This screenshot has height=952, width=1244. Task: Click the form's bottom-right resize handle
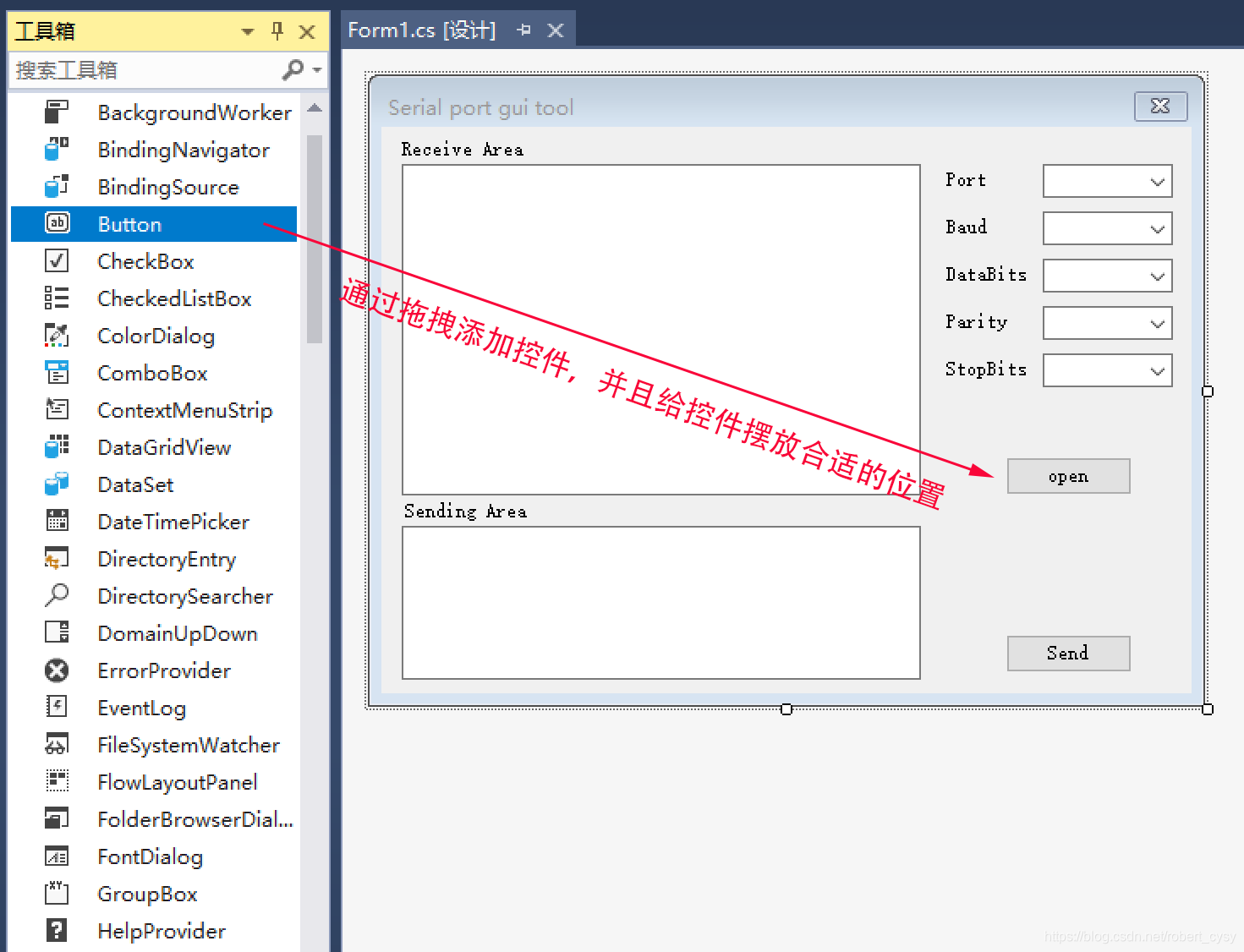[1208, 709]
